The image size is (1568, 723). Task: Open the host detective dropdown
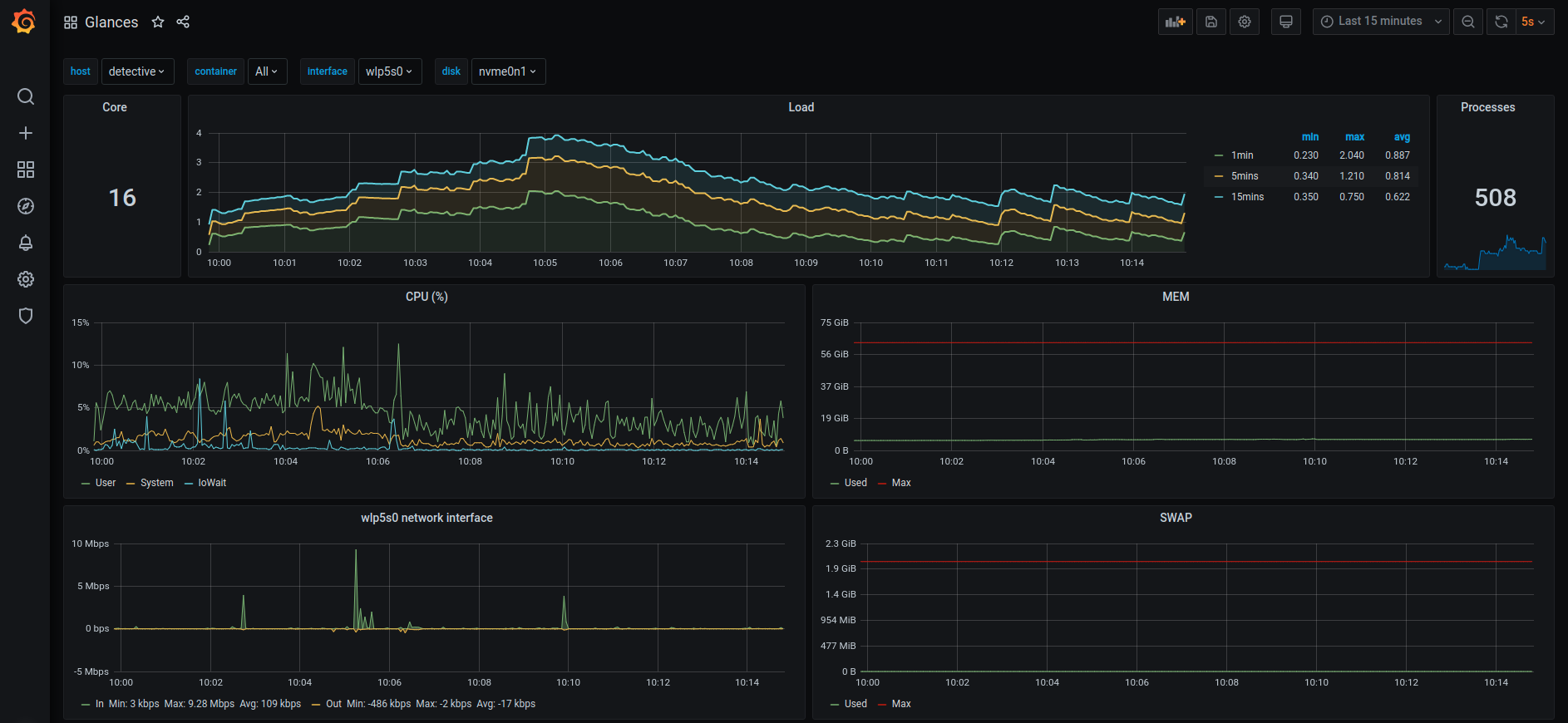tap(138, 71)
